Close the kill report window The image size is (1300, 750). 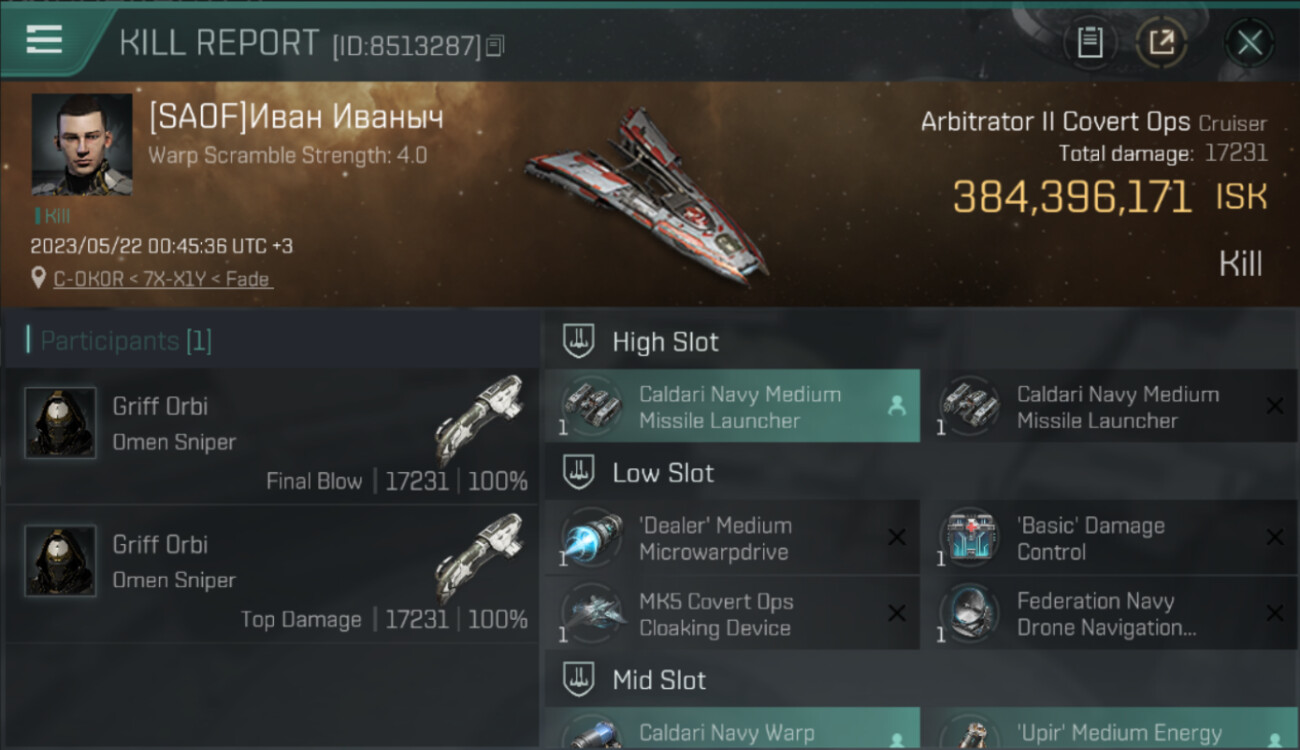(x=1249, y=43)
